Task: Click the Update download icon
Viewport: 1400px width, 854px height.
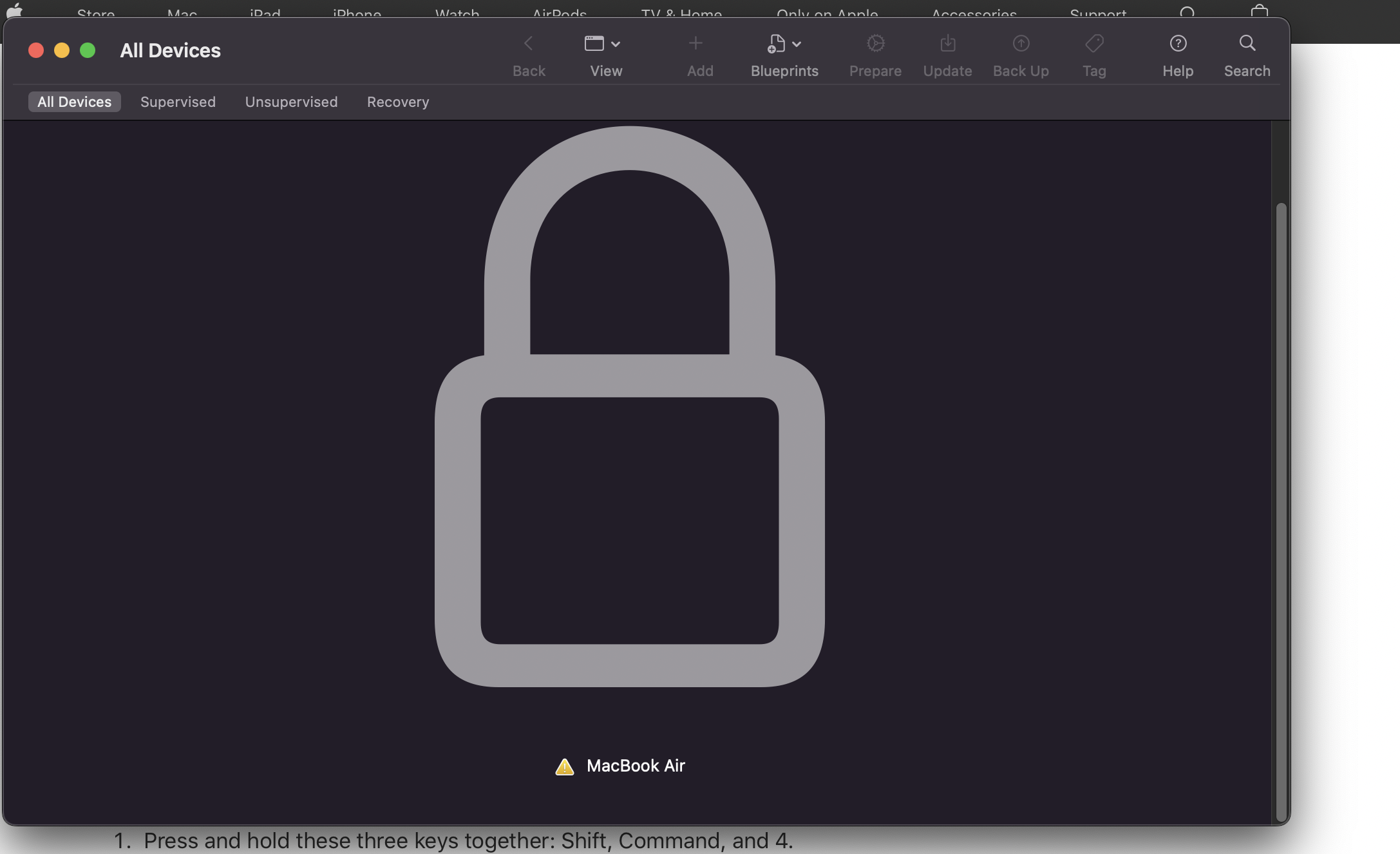Action: 947,44
